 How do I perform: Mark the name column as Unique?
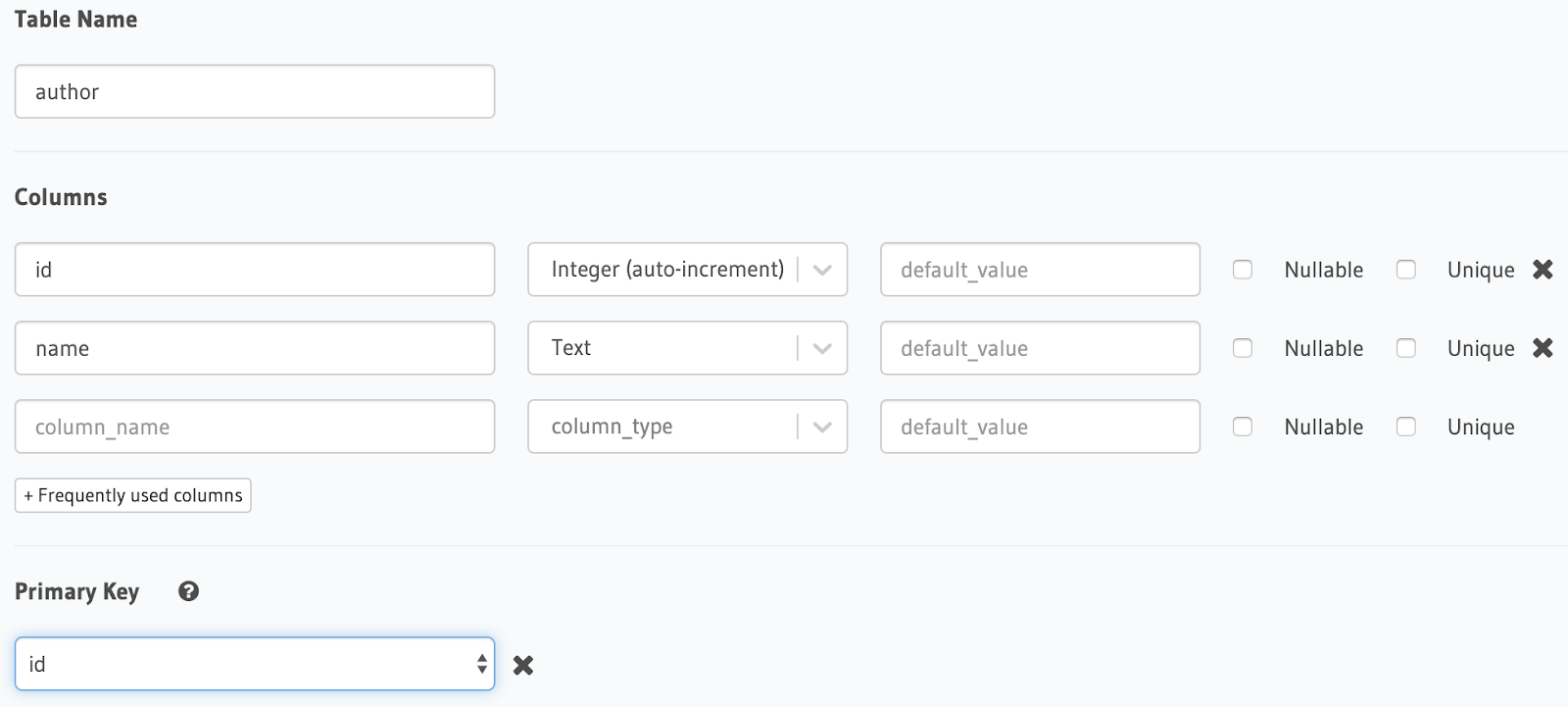coord(1406,348)
